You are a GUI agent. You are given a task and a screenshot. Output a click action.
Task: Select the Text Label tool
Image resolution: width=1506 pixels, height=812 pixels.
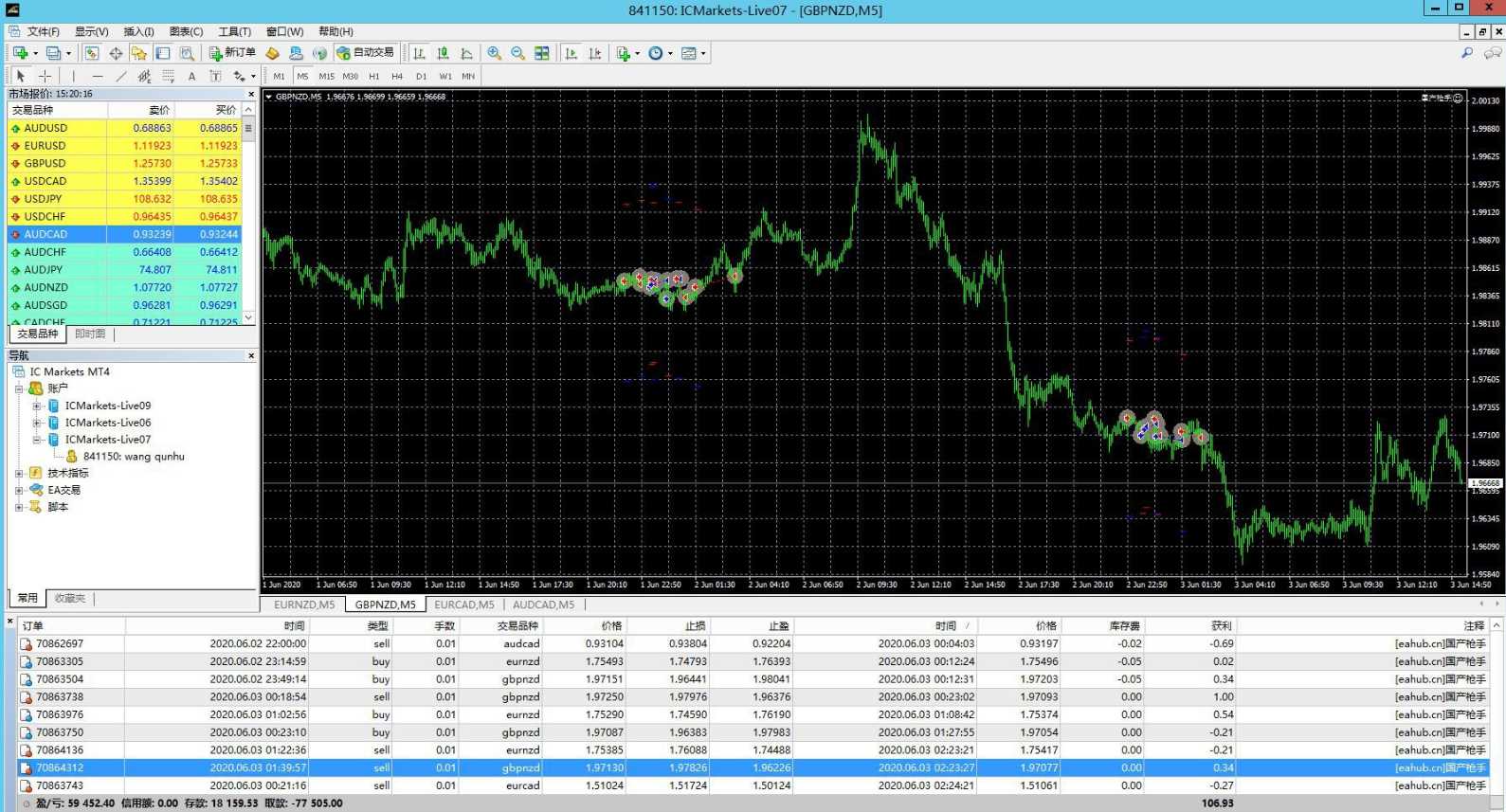[x=215, y=76]
